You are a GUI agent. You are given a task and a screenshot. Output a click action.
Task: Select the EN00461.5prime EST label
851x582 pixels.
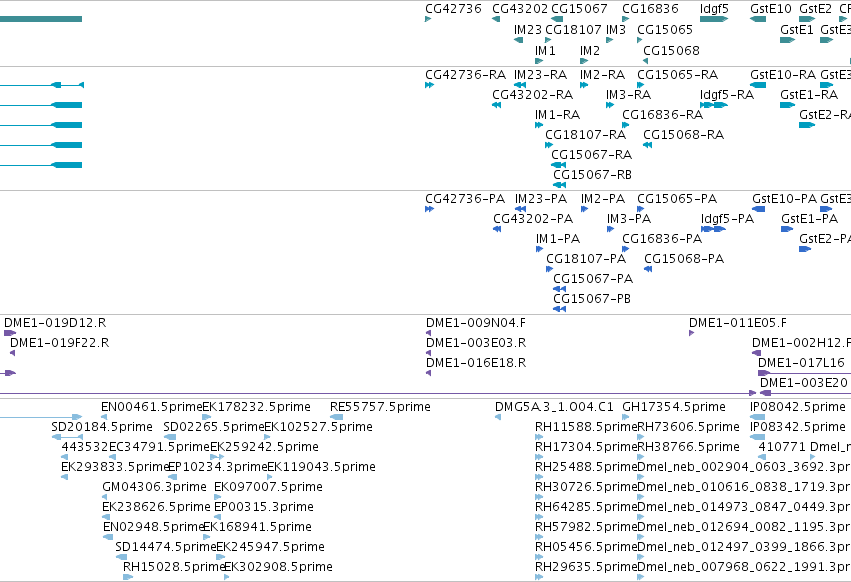click(x=151, y=408)
